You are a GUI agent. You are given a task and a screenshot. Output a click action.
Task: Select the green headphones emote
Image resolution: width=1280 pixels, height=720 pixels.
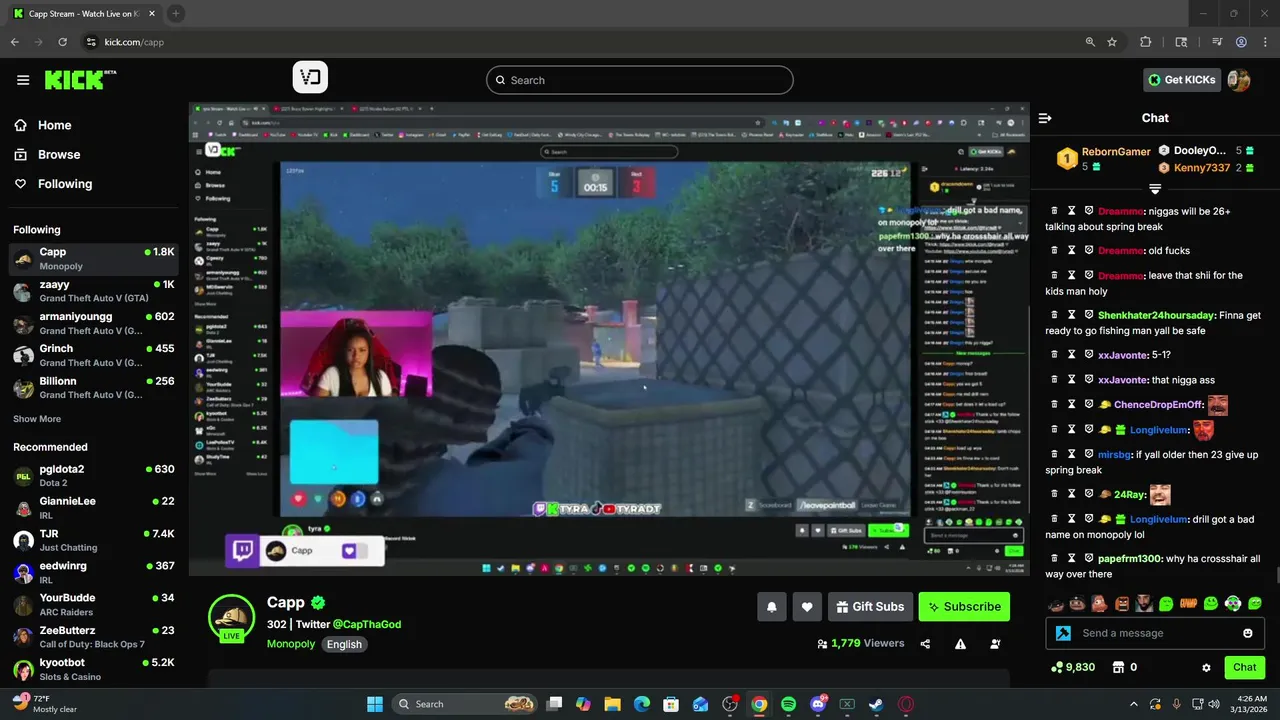1233,603
